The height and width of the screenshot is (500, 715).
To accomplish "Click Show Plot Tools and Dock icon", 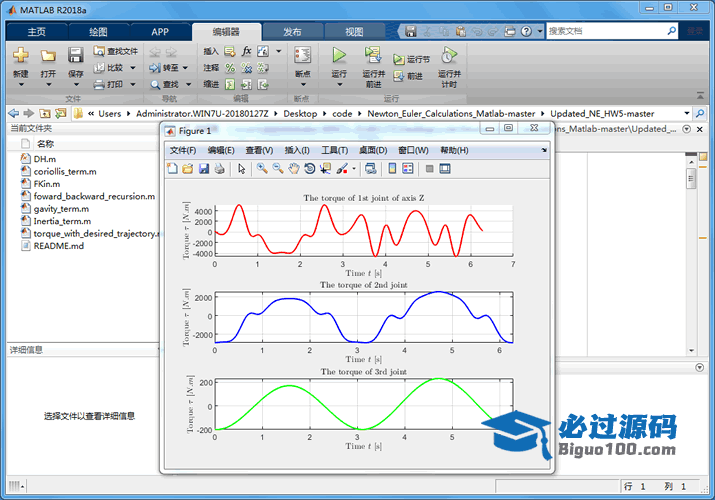I will [x=445, y=169].
